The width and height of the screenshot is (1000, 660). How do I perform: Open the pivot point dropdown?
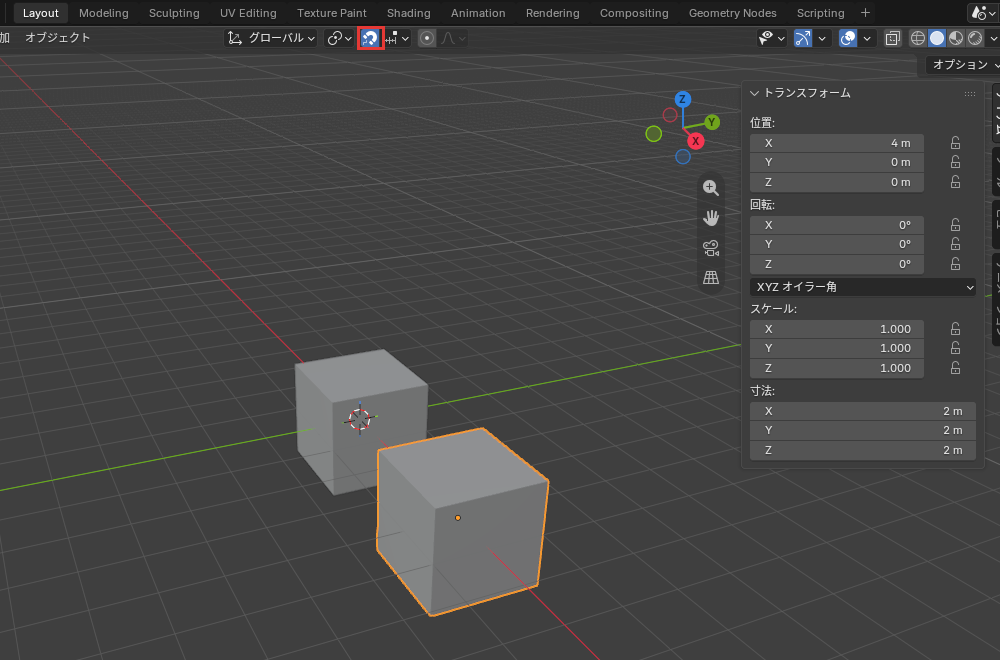339,38
